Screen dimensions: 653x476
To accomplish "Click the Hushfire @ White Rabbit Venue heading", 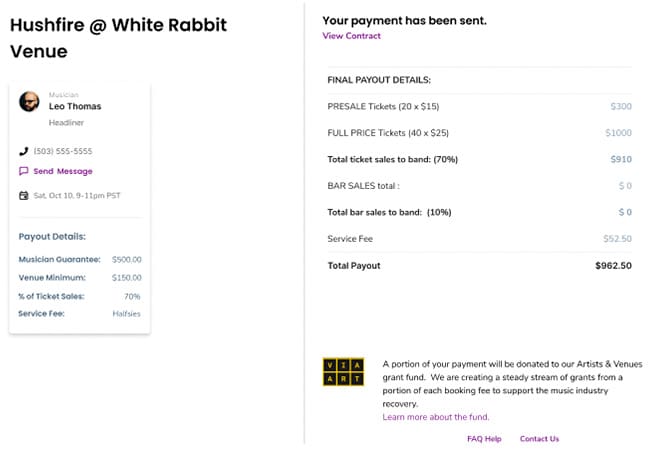I will [x=118, y=38].
